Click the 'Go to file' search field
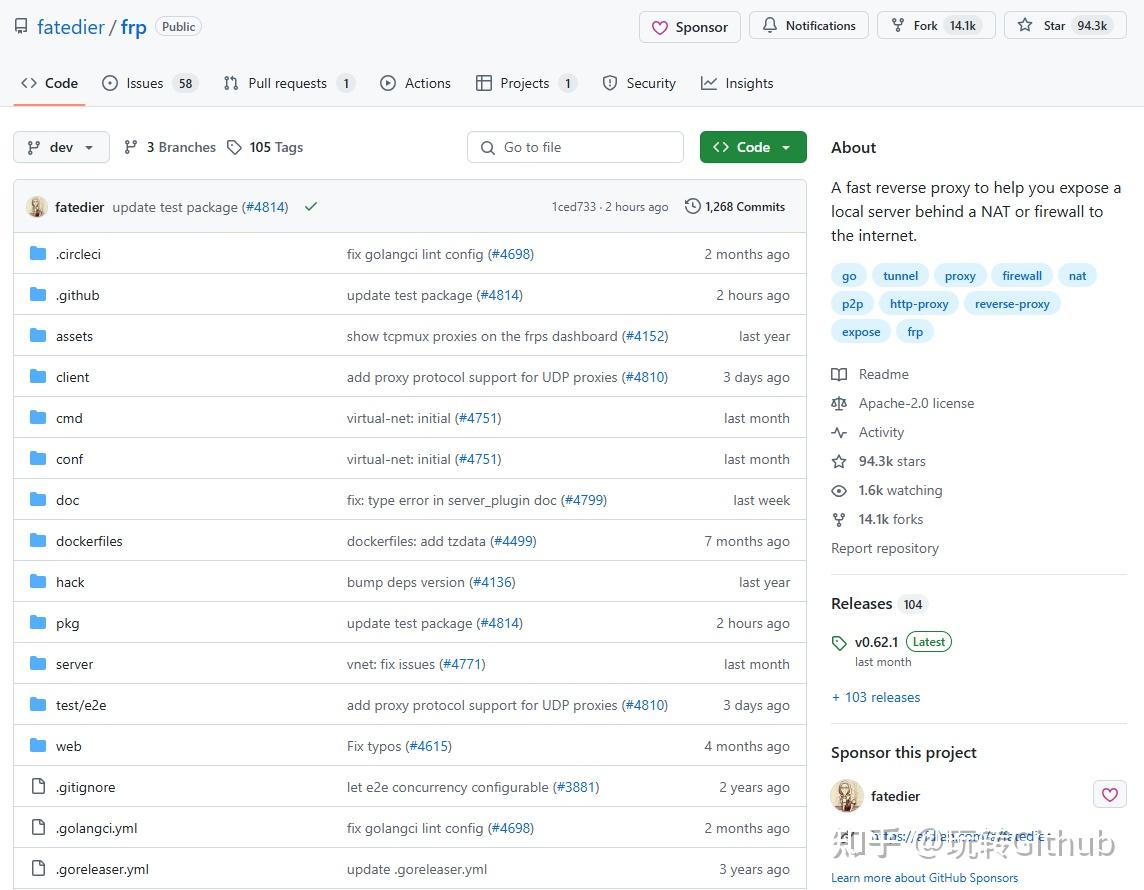Viewport: 1144px width, 890px height. tap(575, 147)
